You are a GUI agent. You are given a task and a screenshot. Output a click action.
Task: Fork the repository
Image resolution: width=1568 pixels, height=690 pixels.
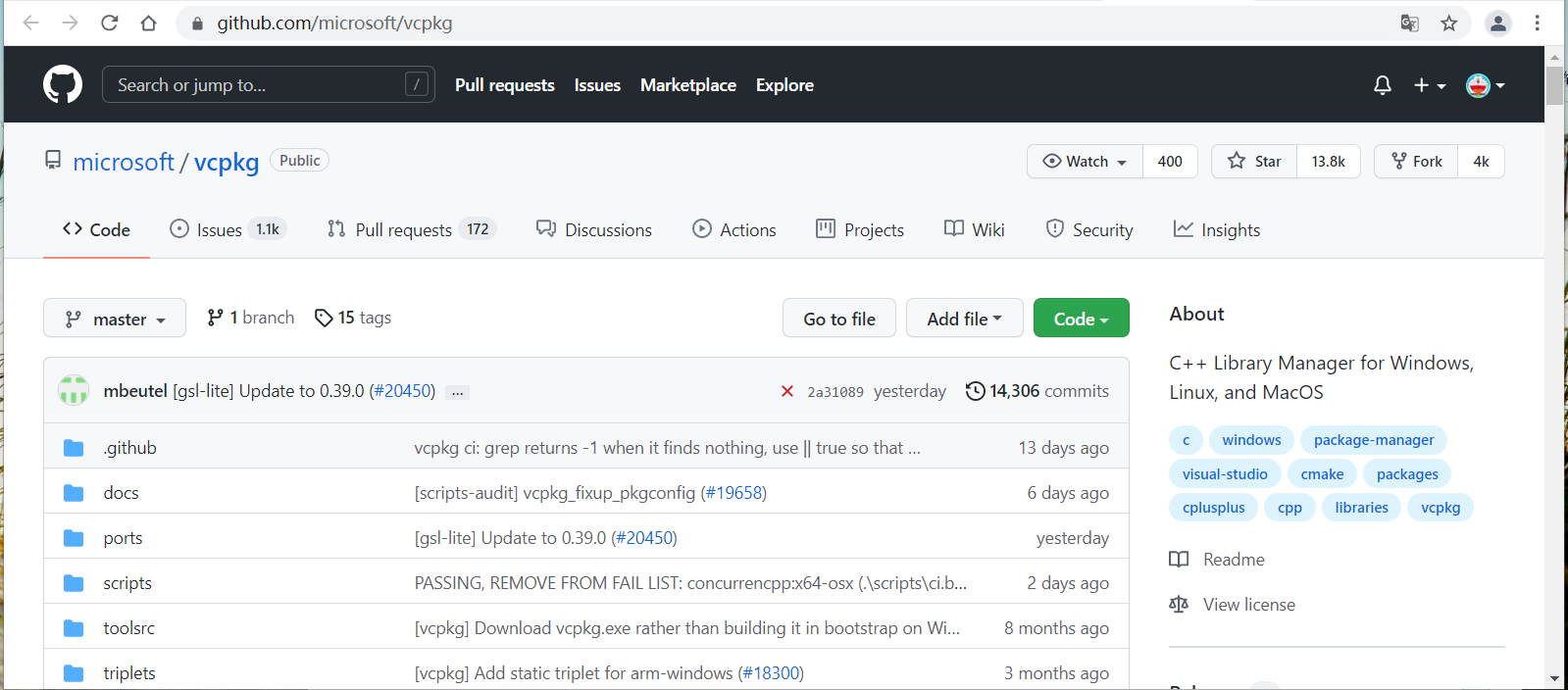[x=1416, y=162]
